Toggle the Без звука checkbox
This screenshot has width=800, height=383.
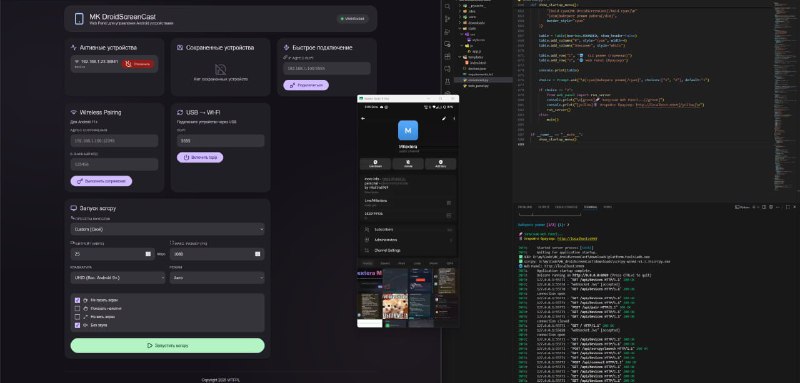click(x=78, y=325)
